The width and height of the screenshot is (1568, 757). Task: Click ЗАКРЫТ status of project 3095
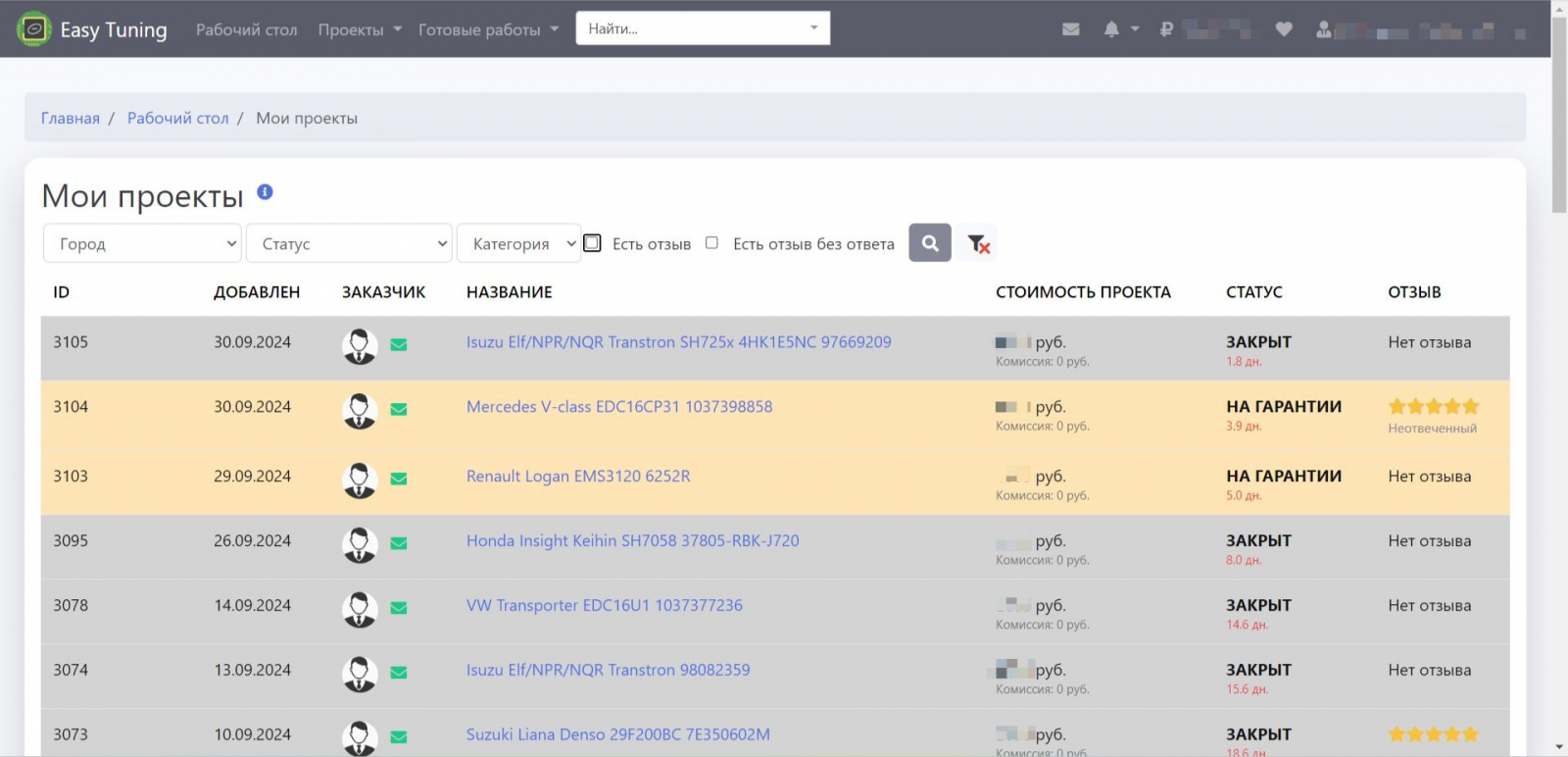tap(1258, 541)
